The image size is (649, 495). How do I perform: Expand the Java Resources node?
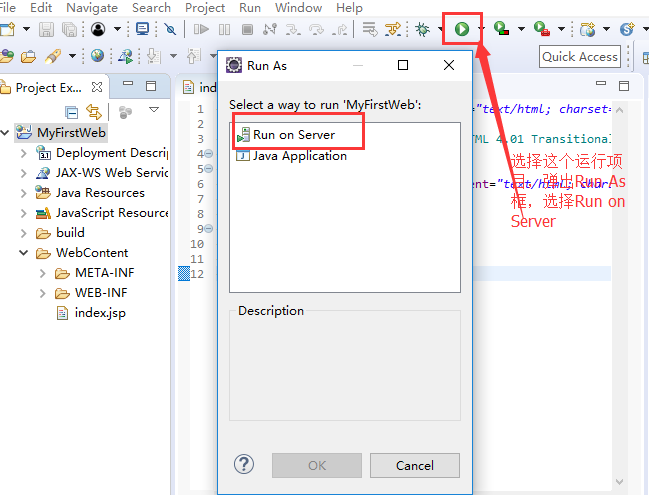click(x=24, y=193)
